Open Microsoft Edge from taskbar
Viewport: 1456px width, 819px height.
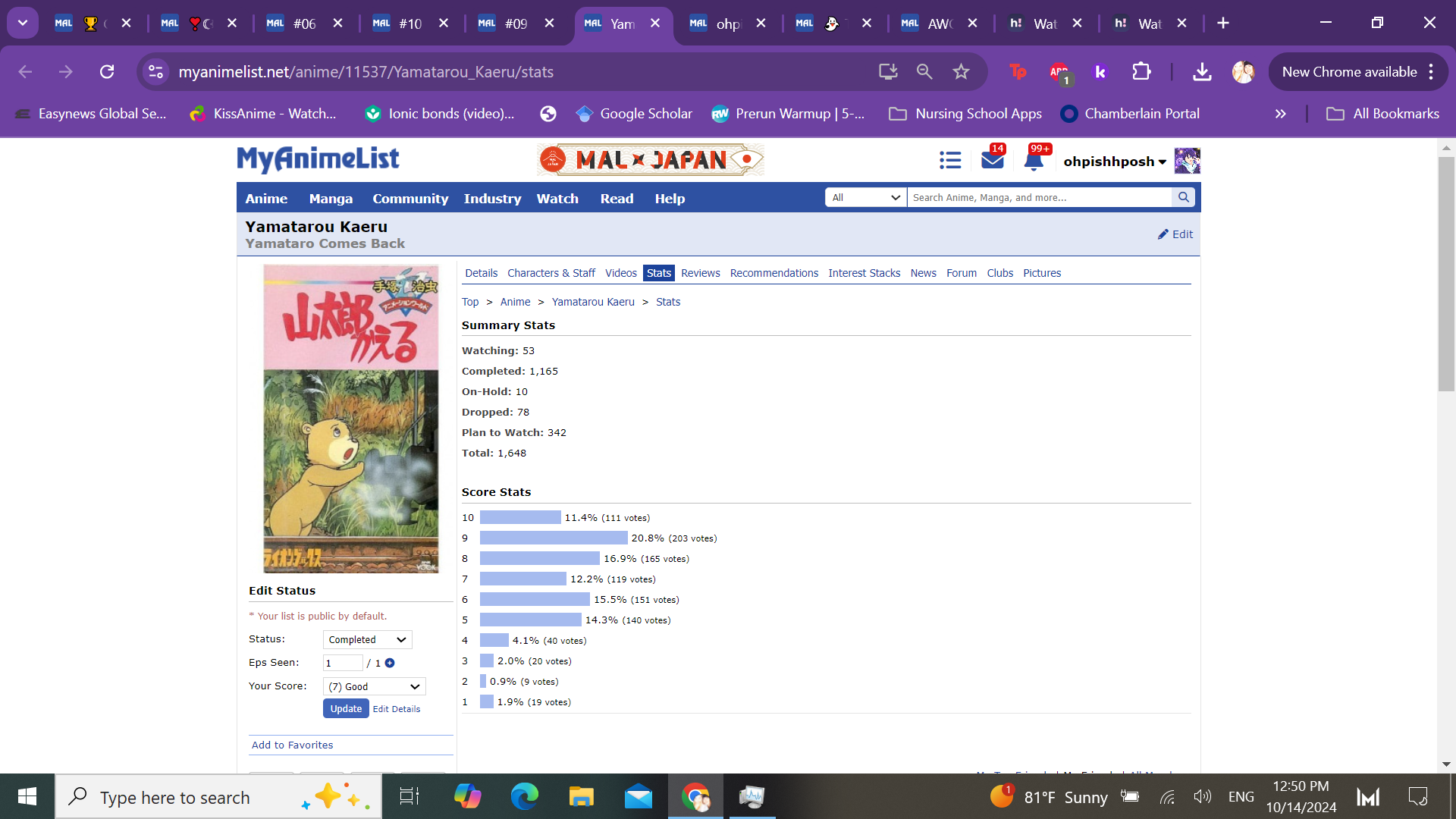click(x=524, y=796)
